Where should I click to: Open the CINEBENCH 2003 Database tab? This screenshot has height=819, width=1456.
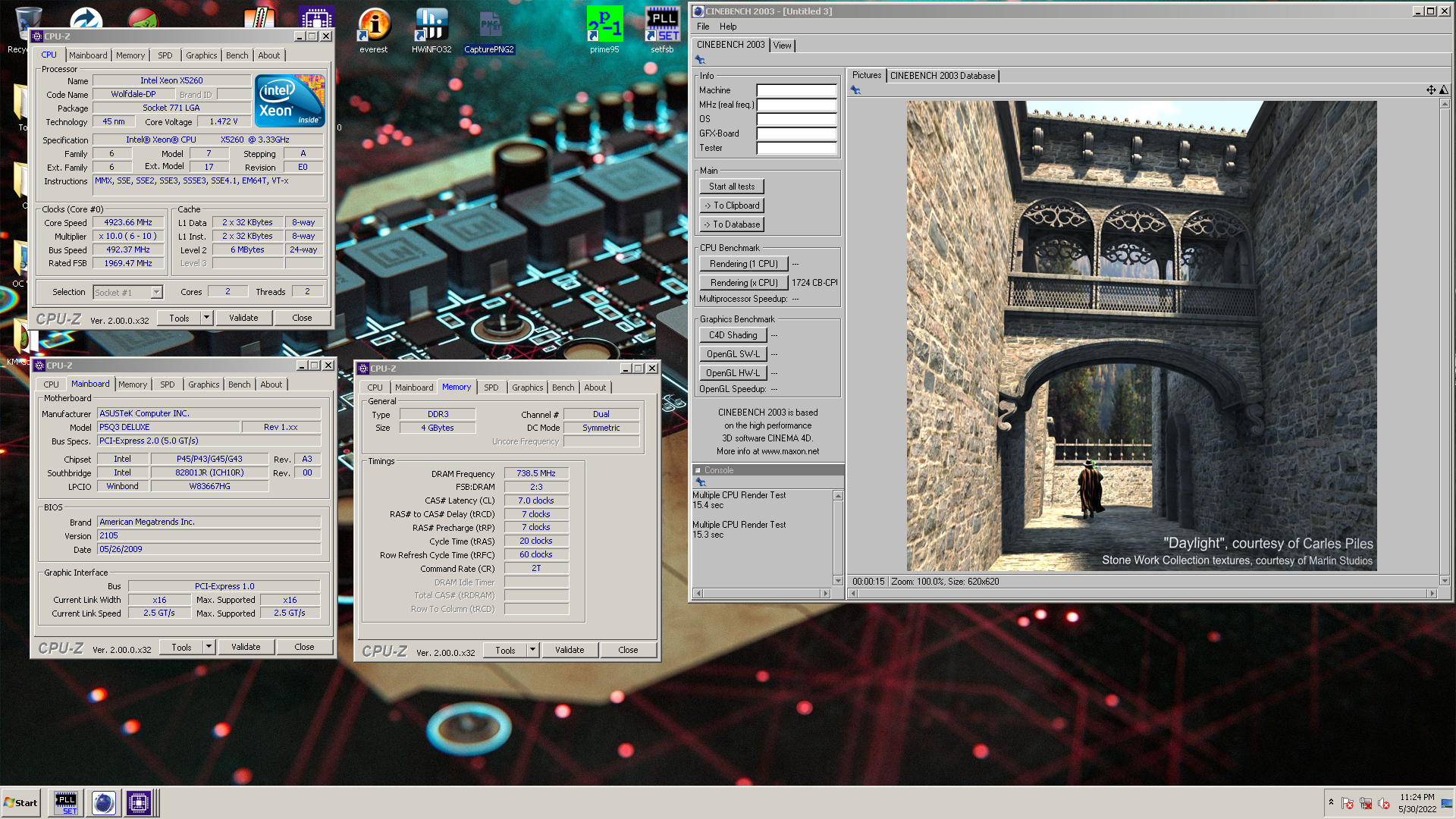coord(942,76)
